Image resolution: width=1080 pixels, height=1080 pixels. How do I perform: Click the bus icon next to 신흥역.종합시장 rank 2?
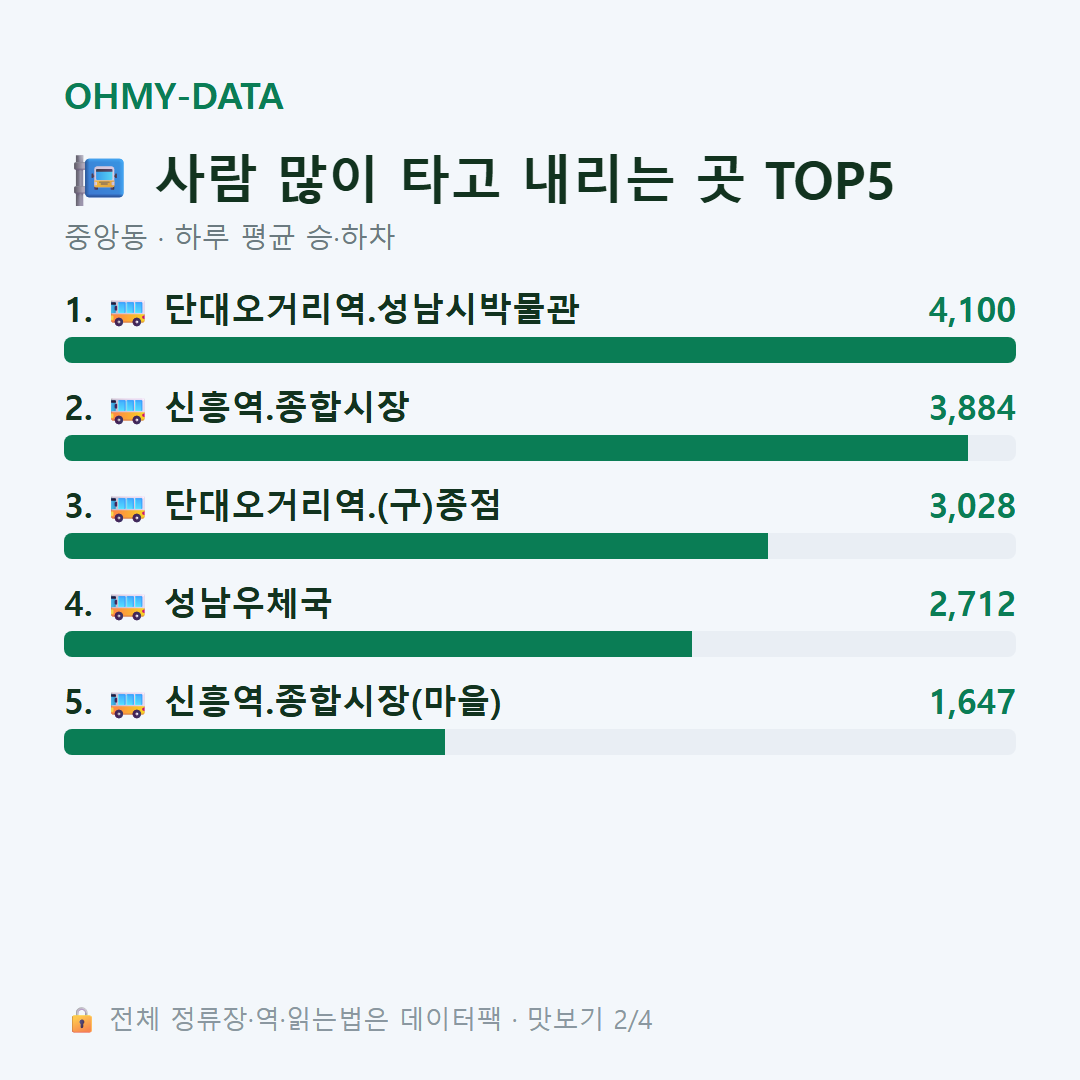pos(128,410)
